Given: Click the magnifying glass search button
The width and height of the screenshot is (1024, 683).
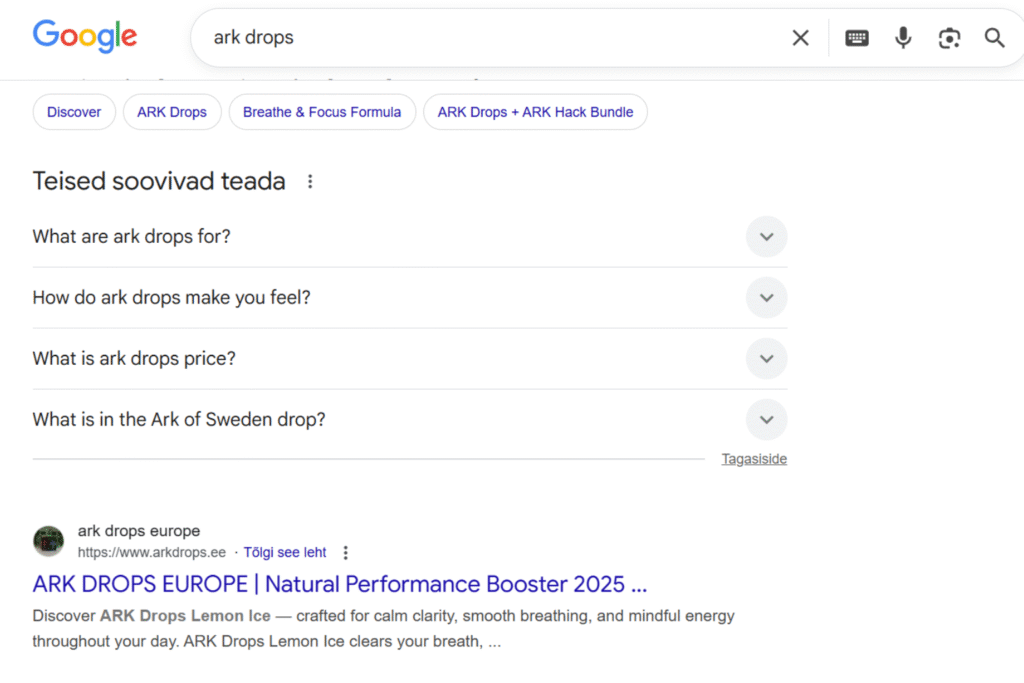Looking at the screenshot, I should [994, 38].
